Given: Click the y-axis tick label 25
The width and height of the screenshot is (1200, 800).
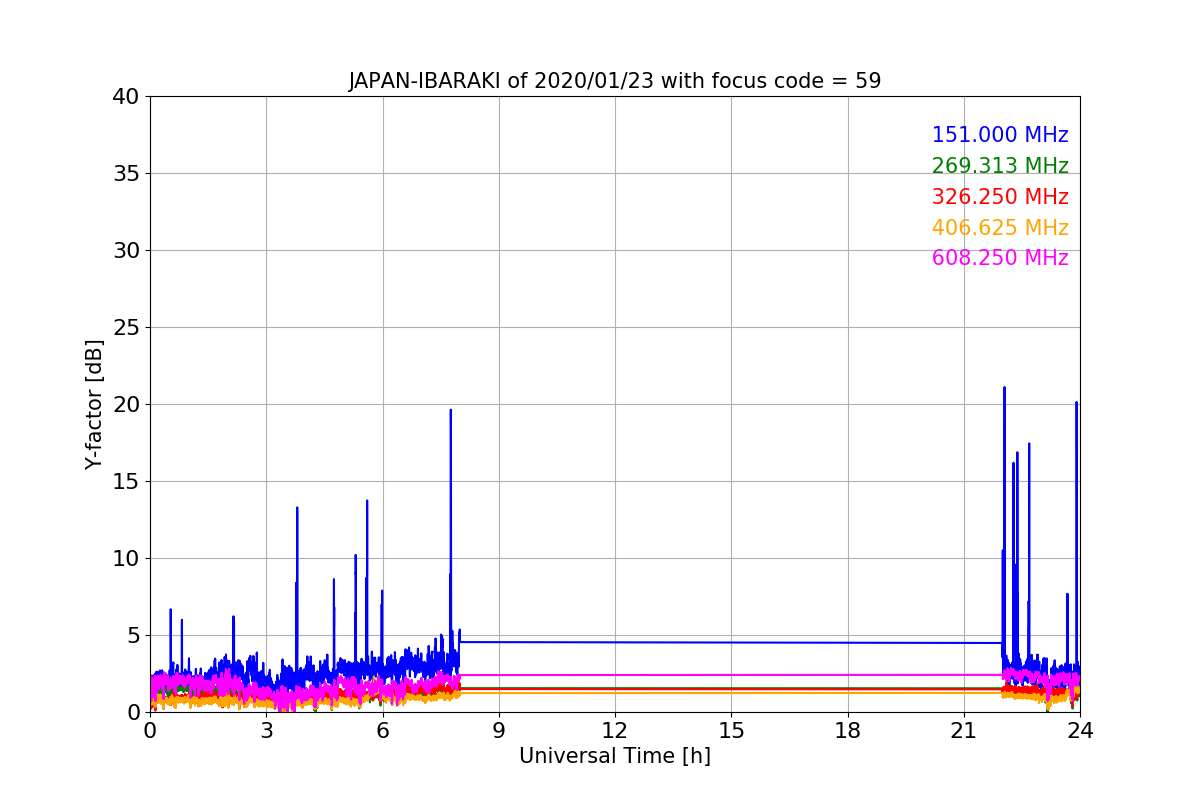Looking at the screenshot, I should (126, 328).
